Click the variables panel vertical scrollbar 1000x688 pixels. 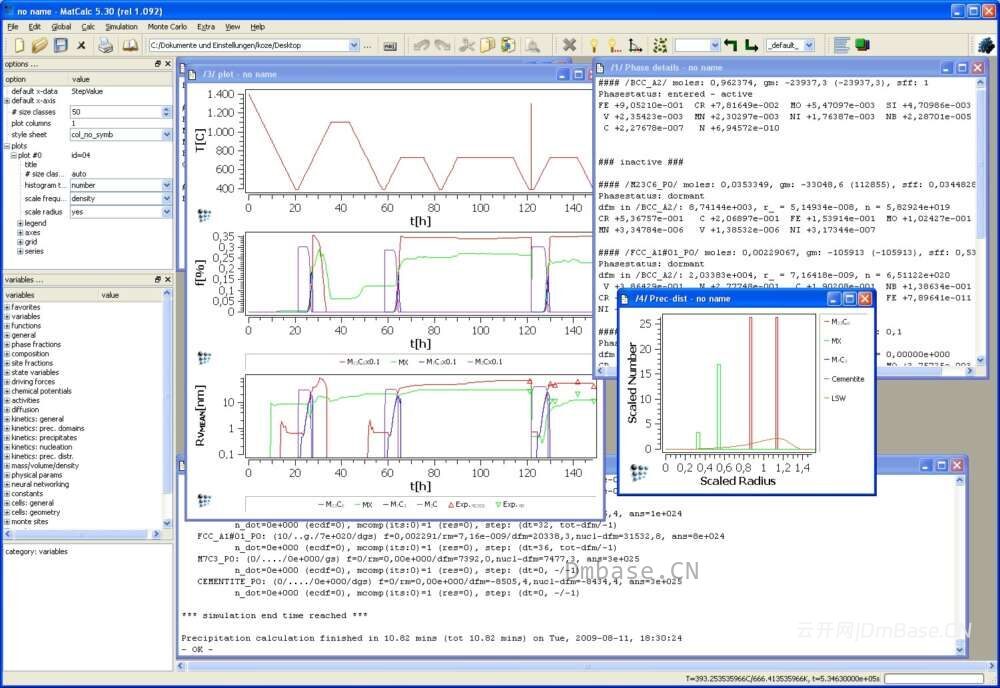click(167, 408)
